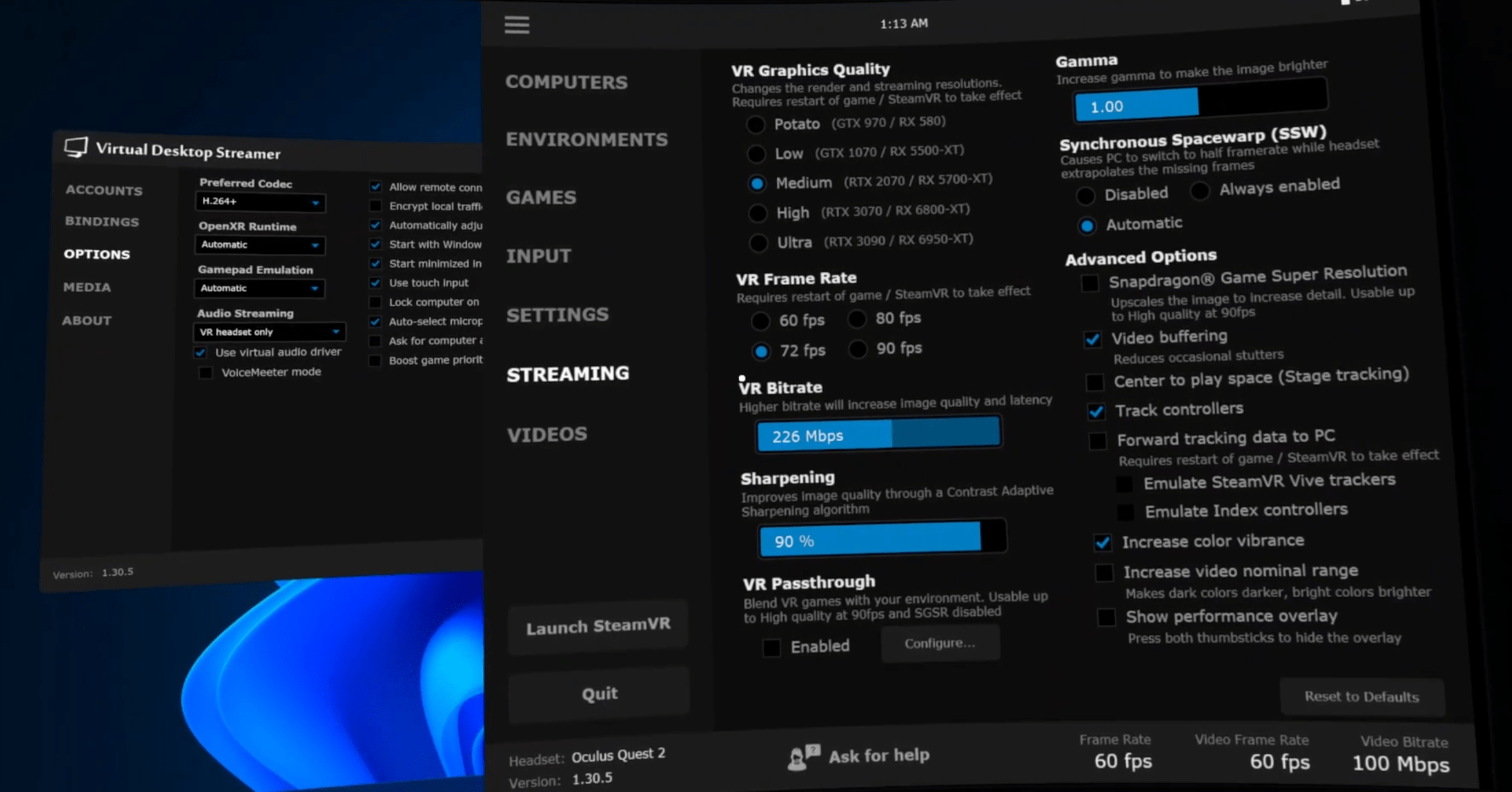Image resolution: width=1512 pixels, height=792 pixels.
Task: Set Synchronous Spacewarp to Disabled
Action: point(1085,195)
